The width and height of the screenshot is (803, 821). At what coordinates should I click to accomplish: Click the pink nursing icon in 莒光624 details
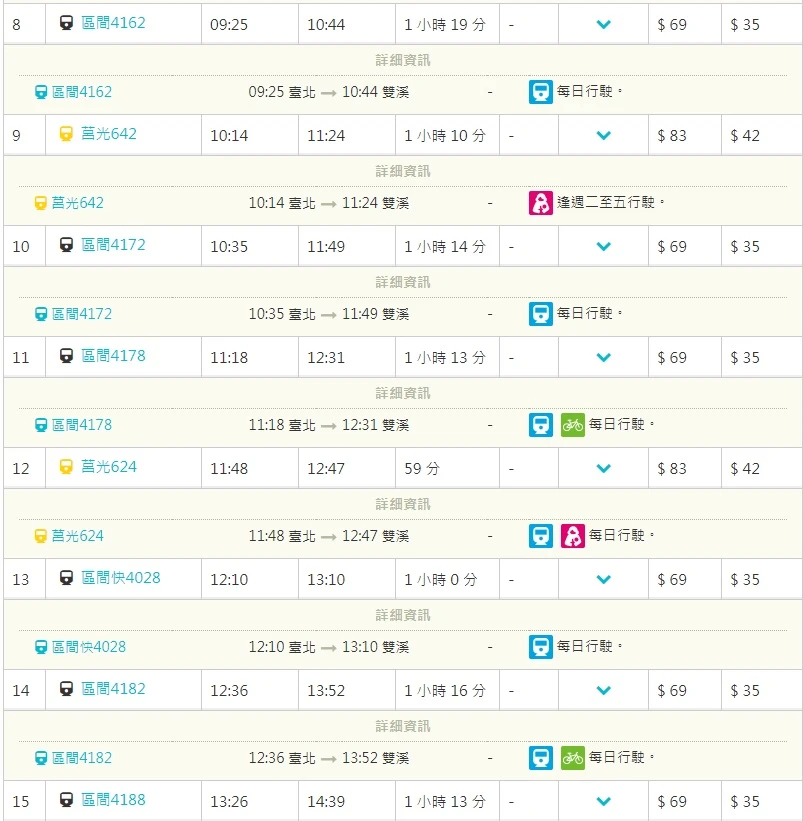click(573, 536)
